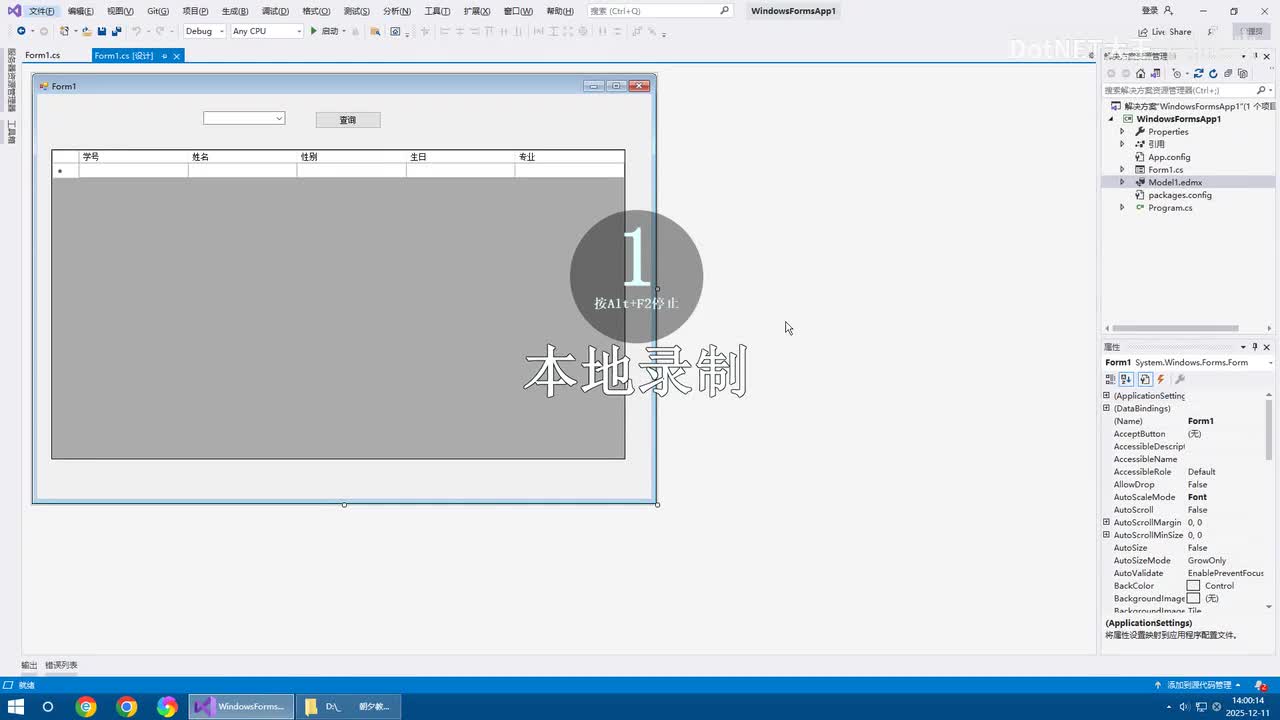
Task: Expand the (DataBindings) property group
Action: (x=1107, y=408)
